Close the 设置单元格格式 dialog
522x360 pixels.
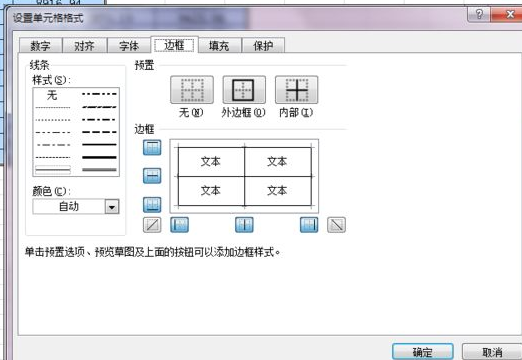507,14
